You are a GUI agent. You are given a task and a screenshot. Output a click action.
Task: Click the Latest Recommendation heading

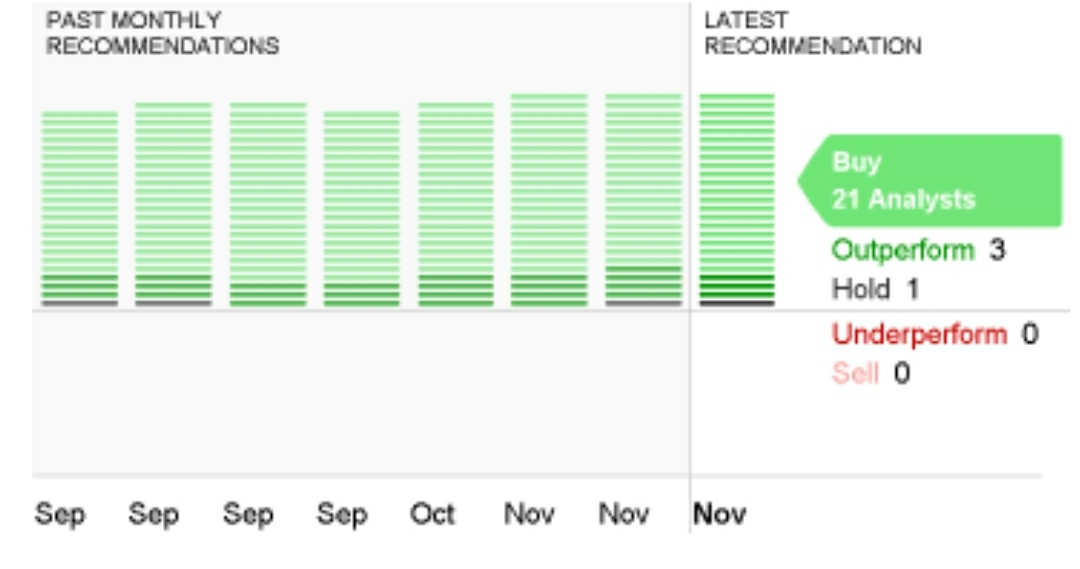pyautogui.click(x=812, y=33)
